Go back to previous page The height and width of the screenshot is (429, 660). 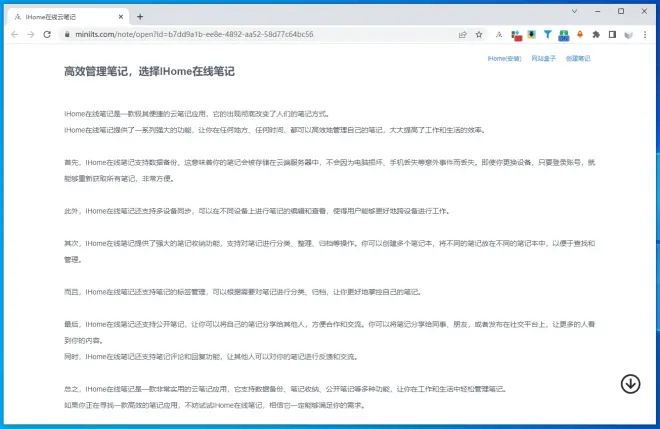tap(14, 34)
